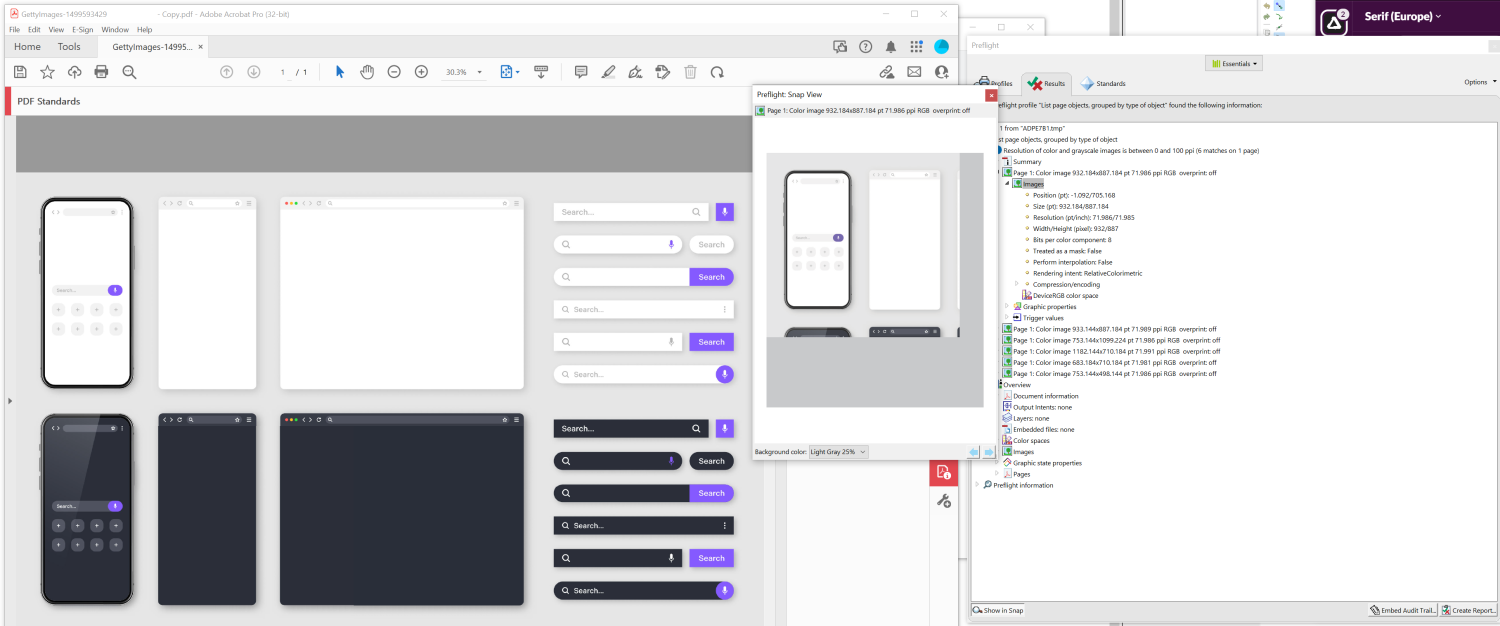The width and height of the screenshot is (1500, 626).
Task: Click the Print file icon
Action: [101, 72]
